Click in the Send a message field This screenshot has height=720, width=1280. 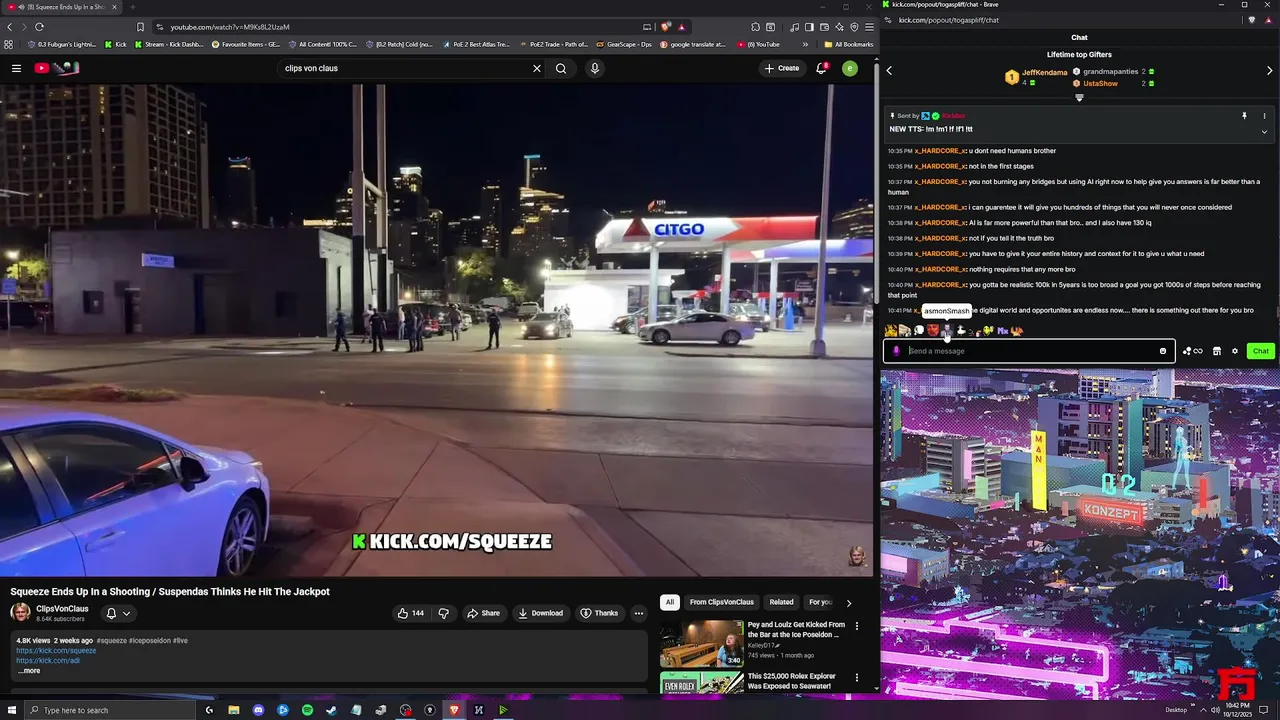point(1030,351)
